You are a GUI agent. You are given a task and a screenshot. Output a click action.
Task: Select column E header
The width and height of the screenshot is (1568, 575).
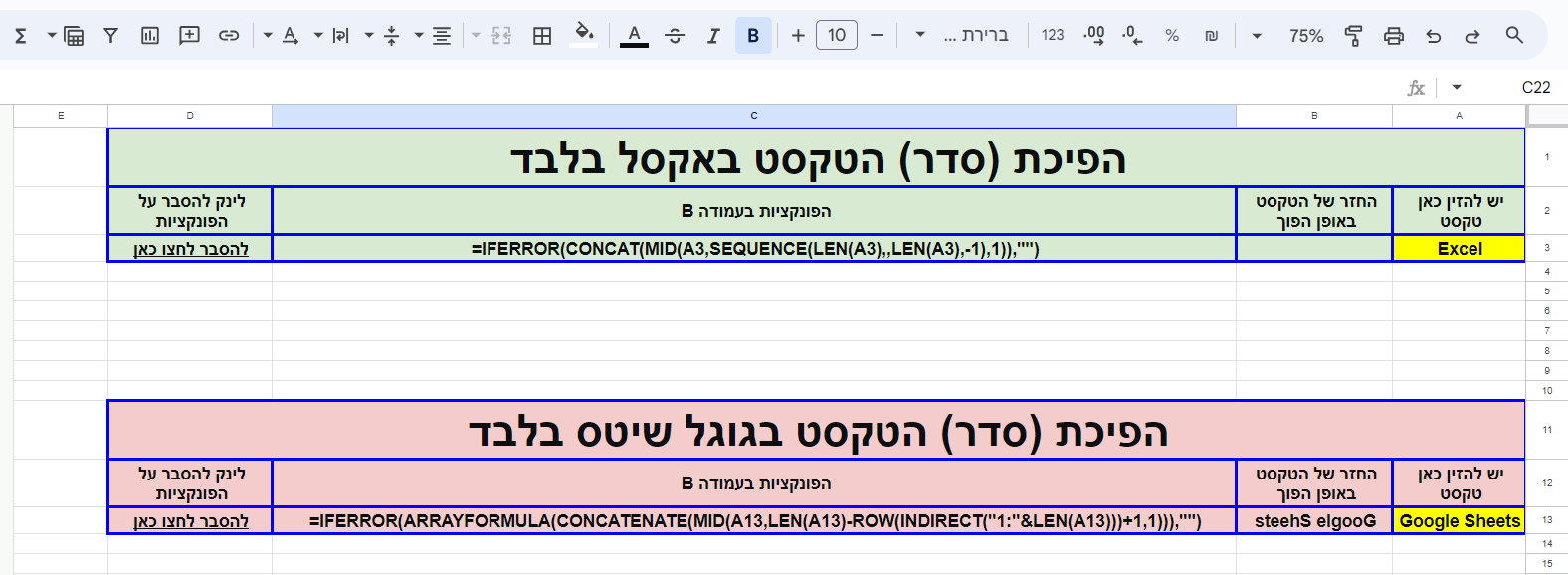click(x=61, y=116)
